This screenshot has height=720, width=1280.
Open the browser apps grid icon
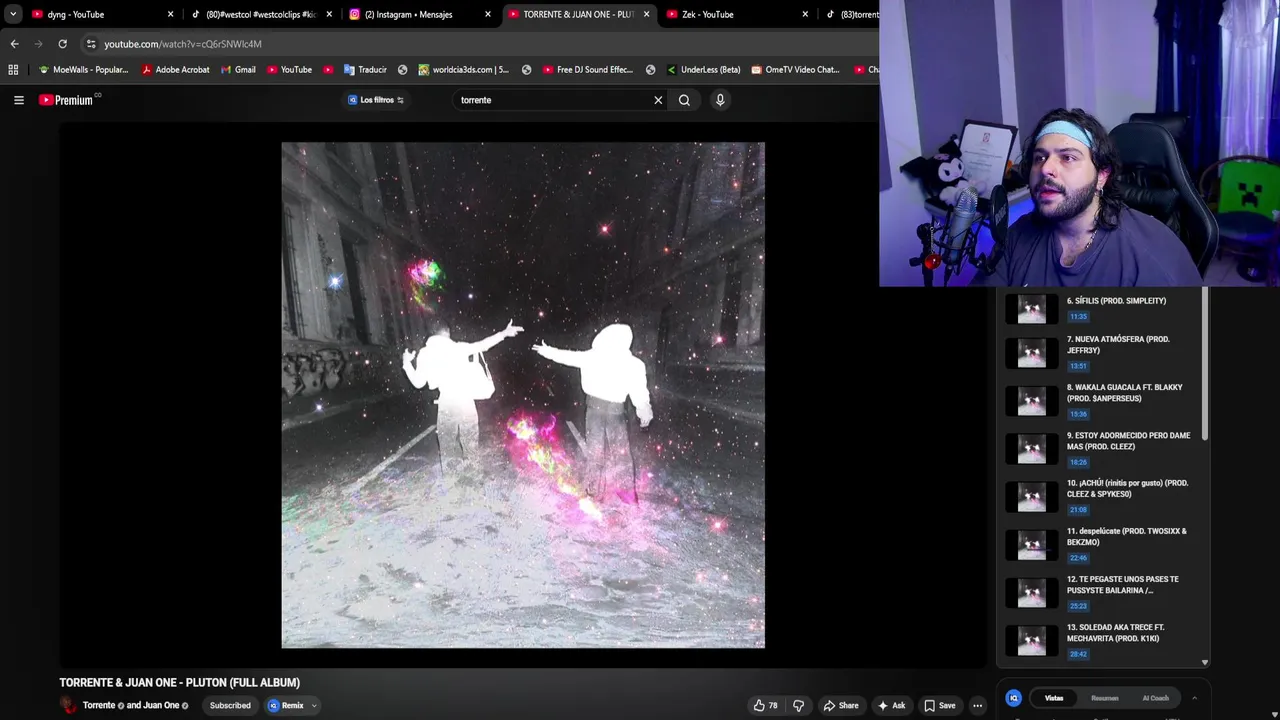13,70
